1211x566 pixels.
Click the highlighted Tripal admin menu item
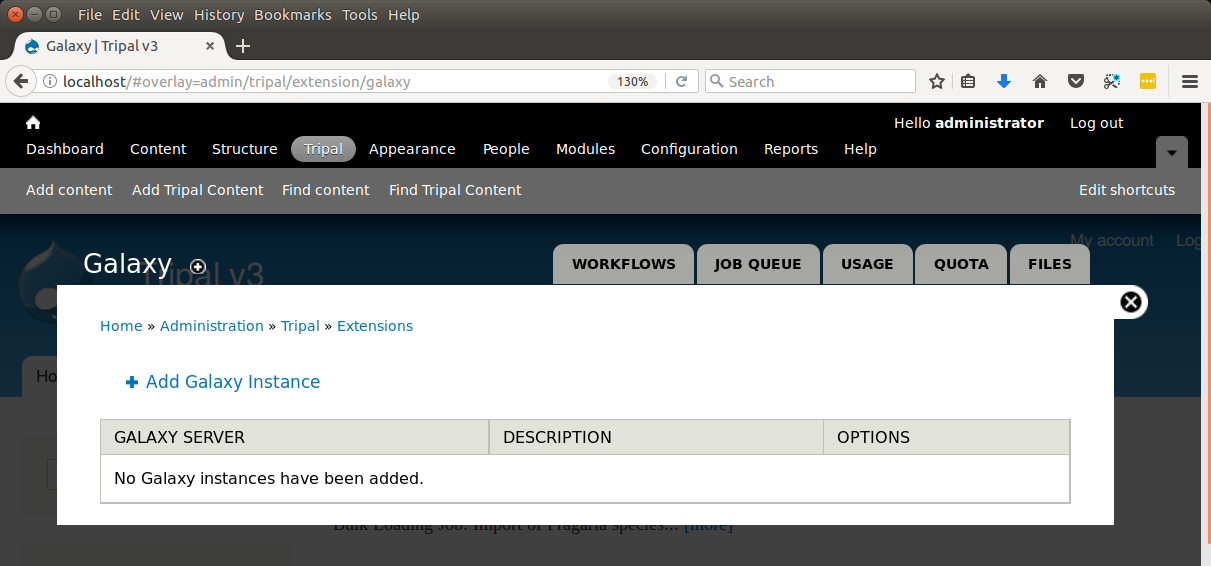[x=323, y=149]
